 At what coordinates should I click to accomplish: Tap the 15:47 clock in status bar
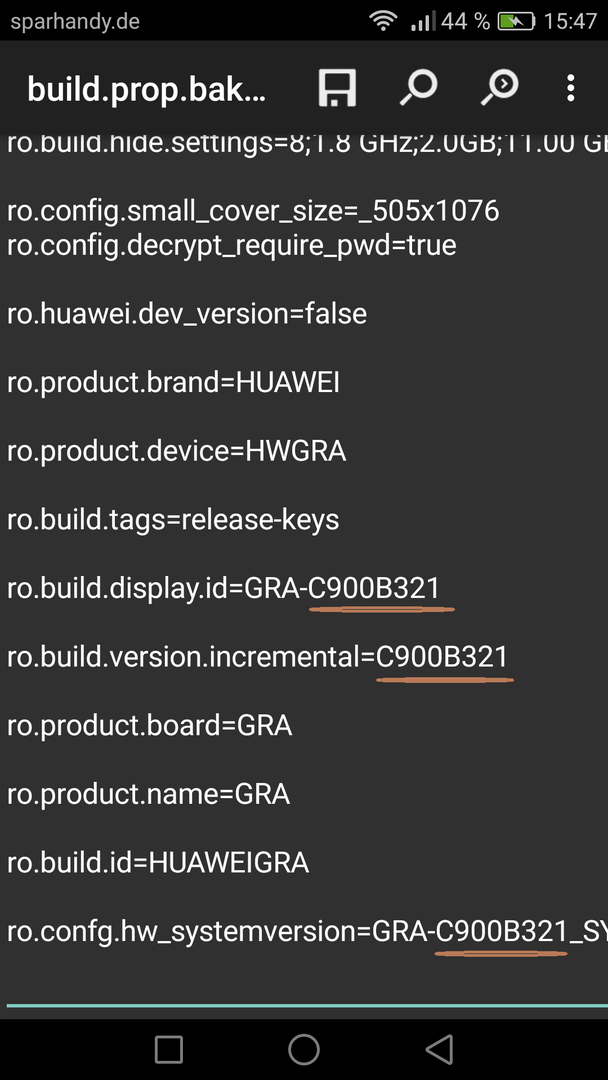(x=570, y=21)
